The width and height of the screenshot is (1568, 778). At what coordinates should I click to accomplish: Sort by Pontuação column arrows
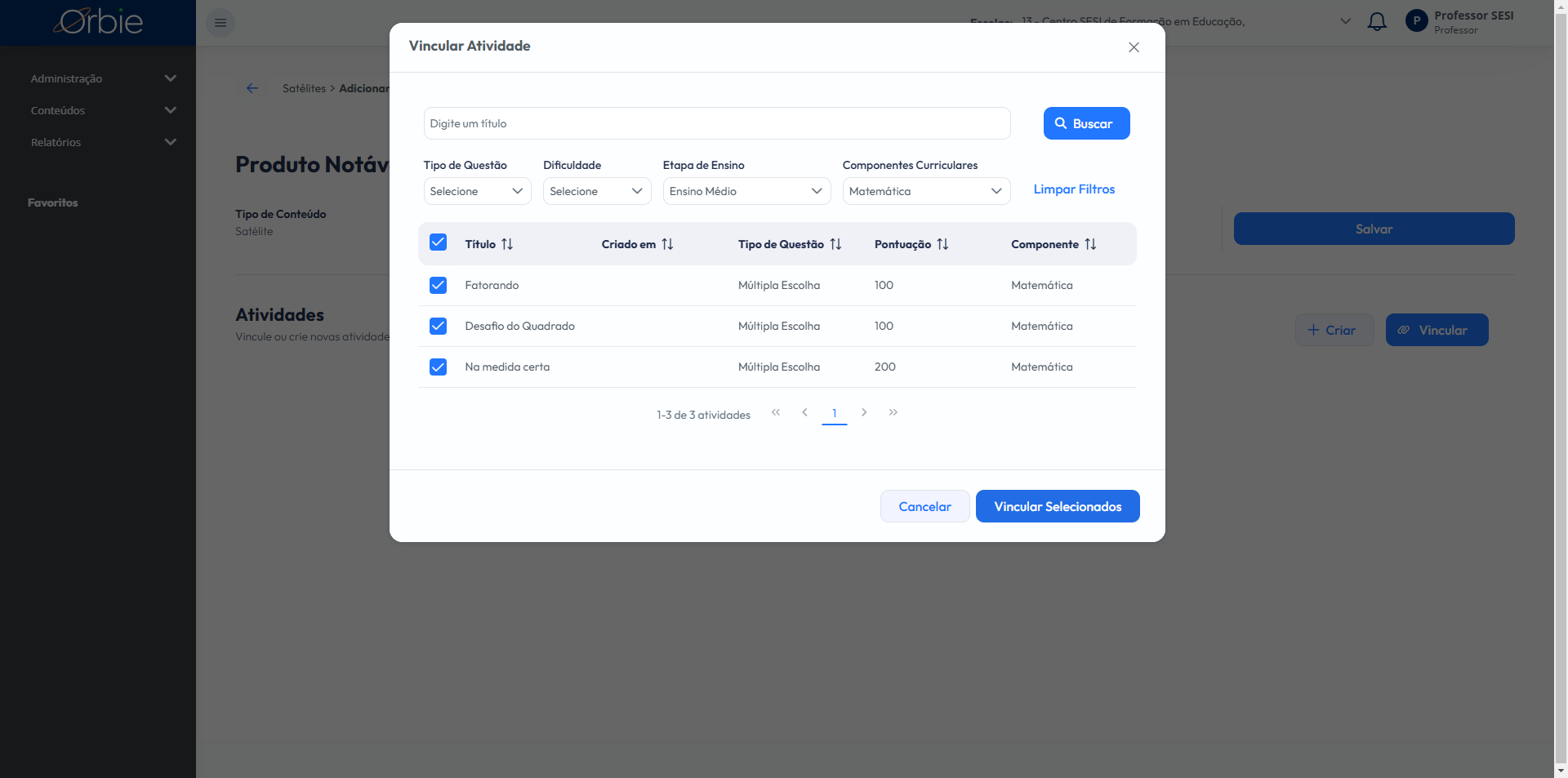[x=942, y=244]
